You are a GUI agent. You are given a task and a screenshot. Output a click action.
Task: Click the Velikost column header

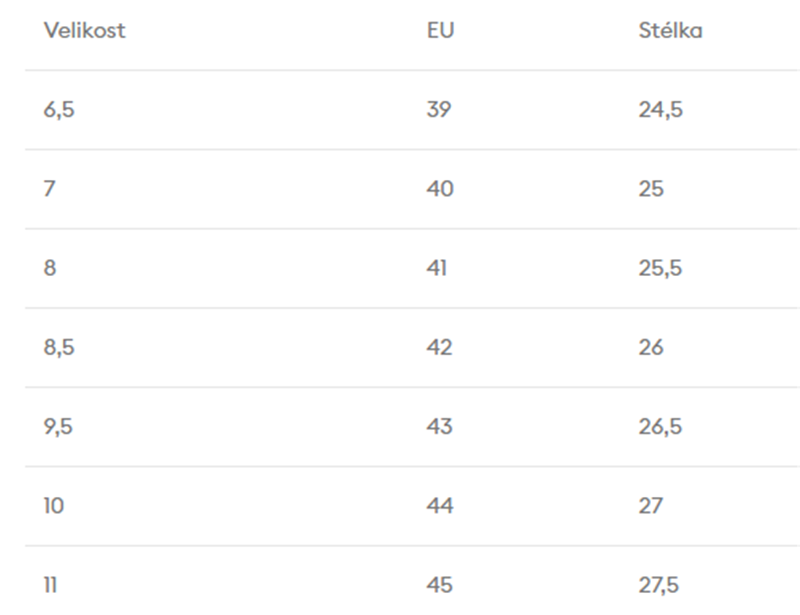click(x=84, y=31)
